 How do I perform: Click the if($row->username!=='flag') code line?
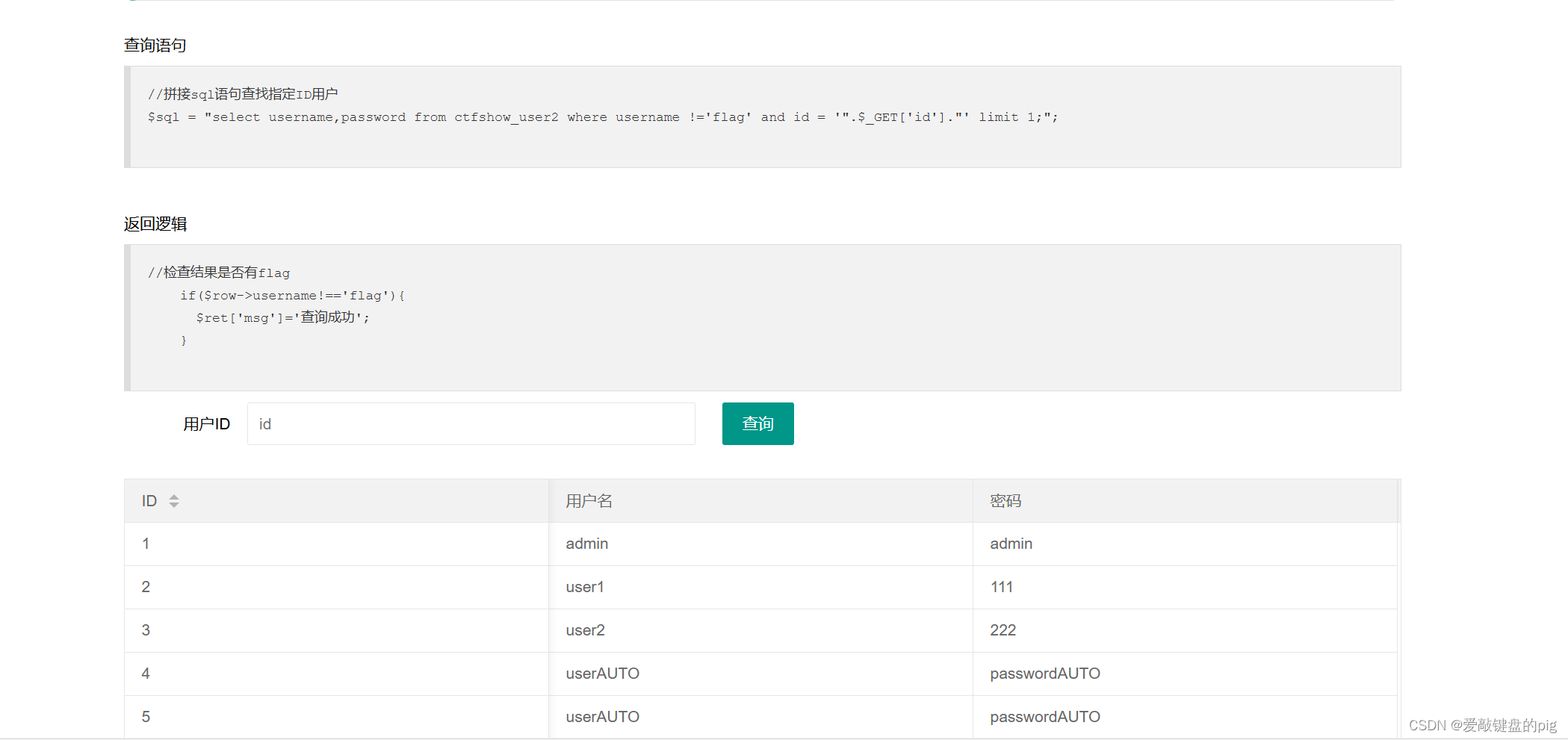point(292,296)
